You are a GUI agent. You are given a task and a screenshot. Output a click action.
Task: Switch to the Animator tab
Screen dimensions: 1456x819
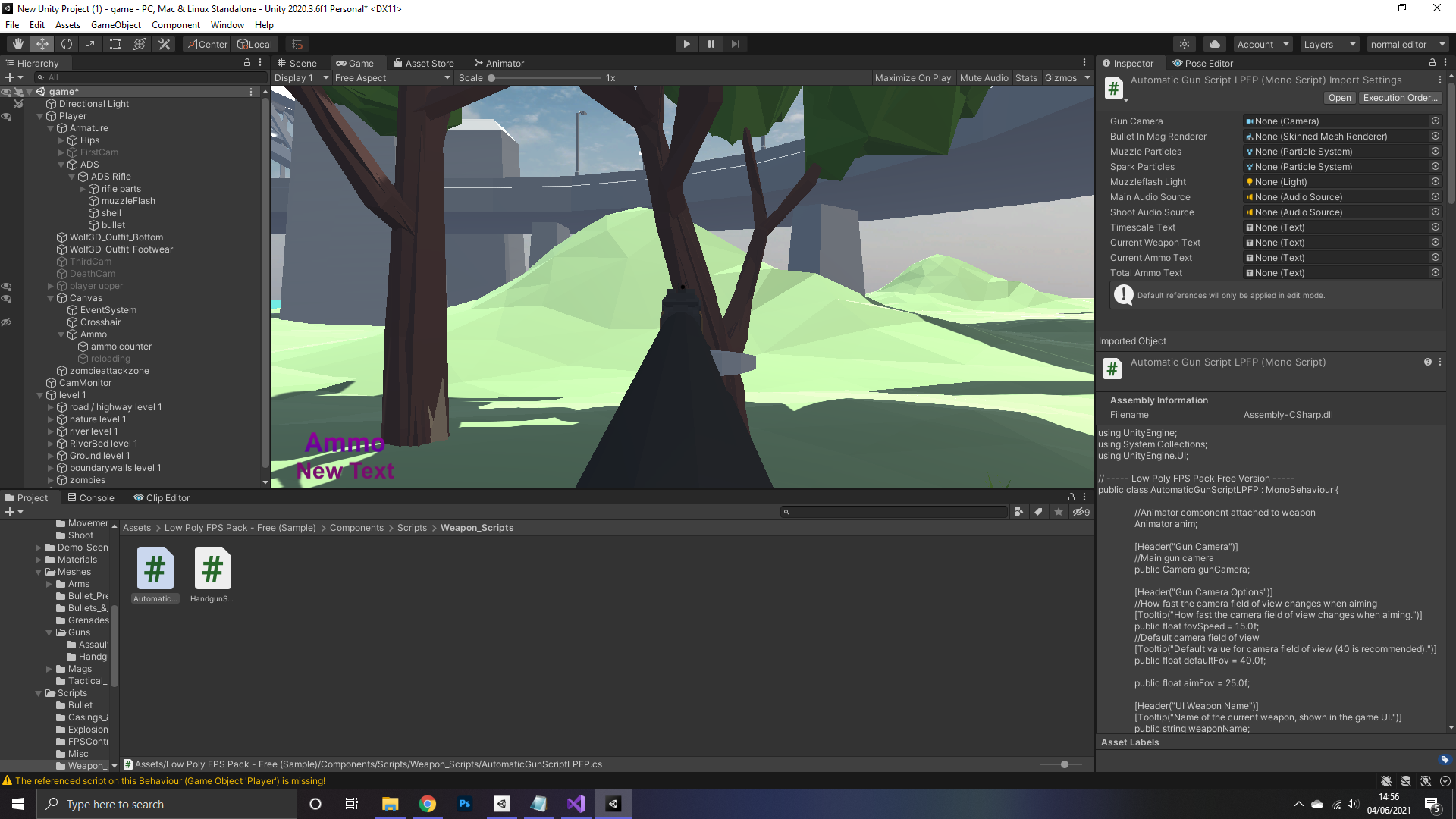pos(499,63)
